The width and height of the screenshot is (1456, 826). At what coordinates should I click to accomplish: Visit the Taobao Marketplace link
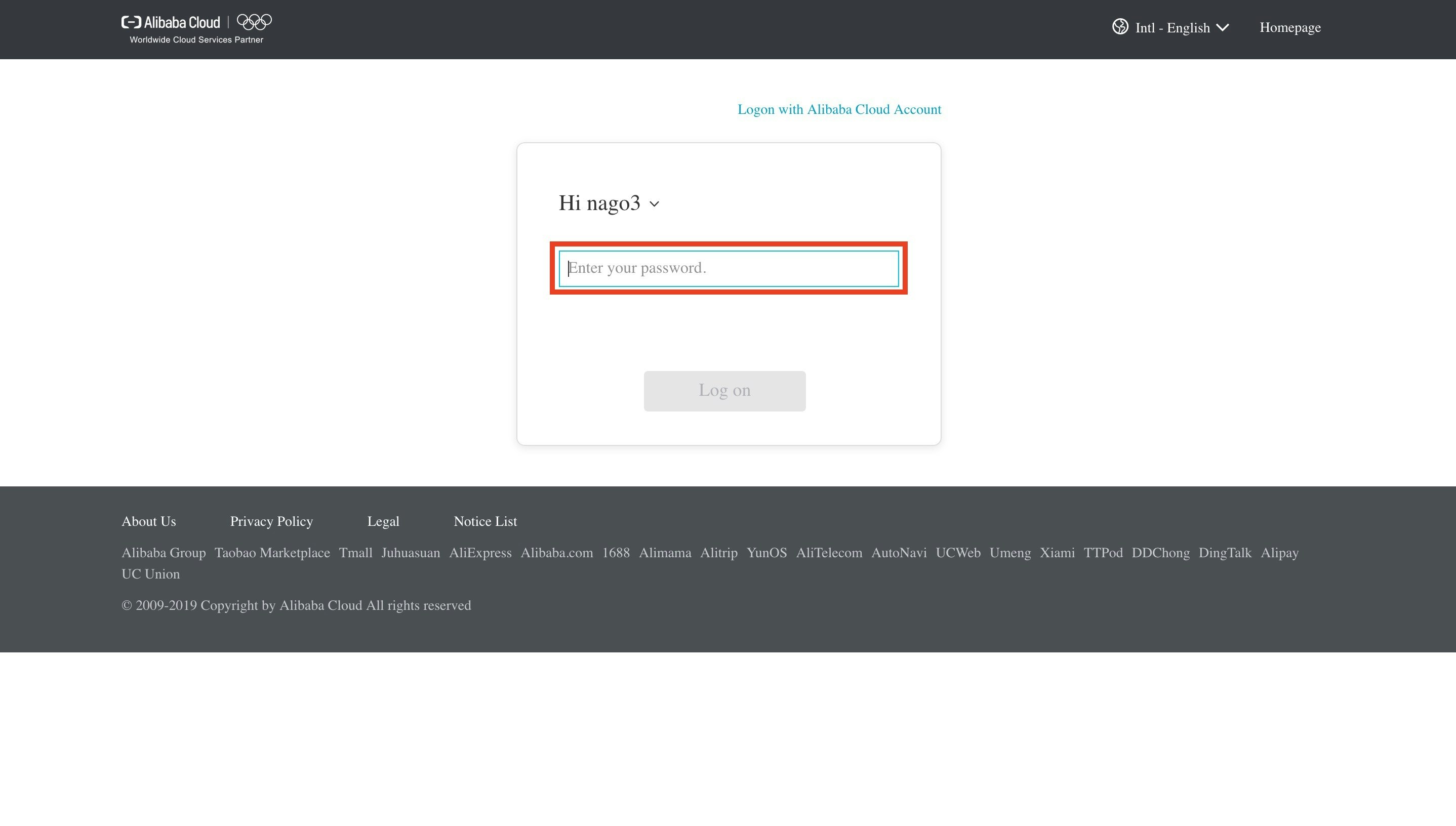[272, 553]
